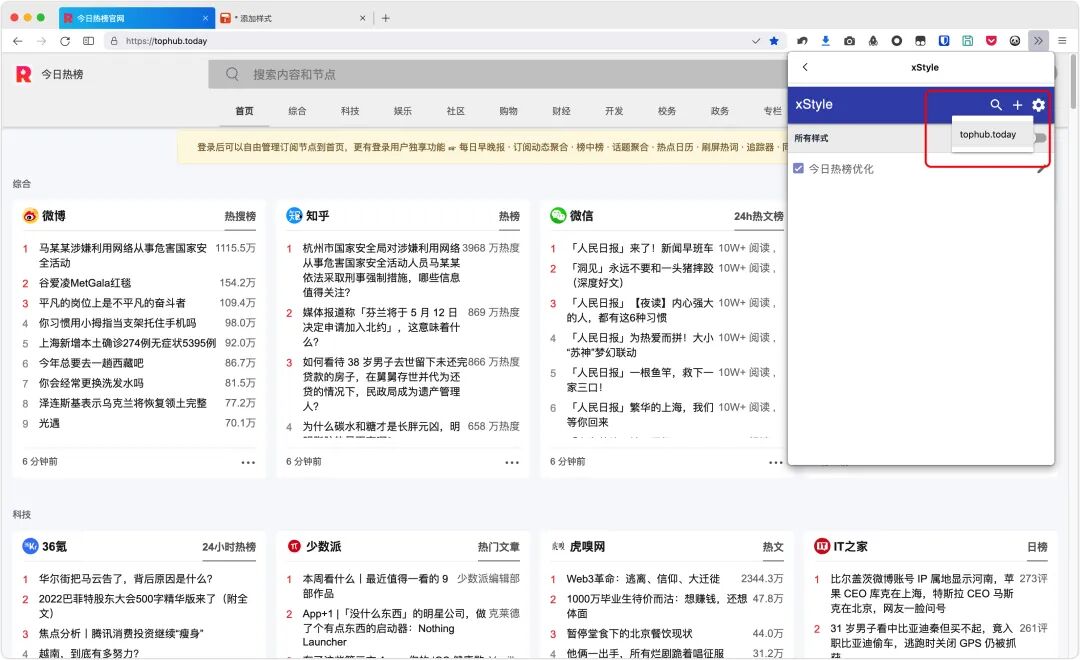
Task: Save page with the Pocket icon
Action: 991,41
